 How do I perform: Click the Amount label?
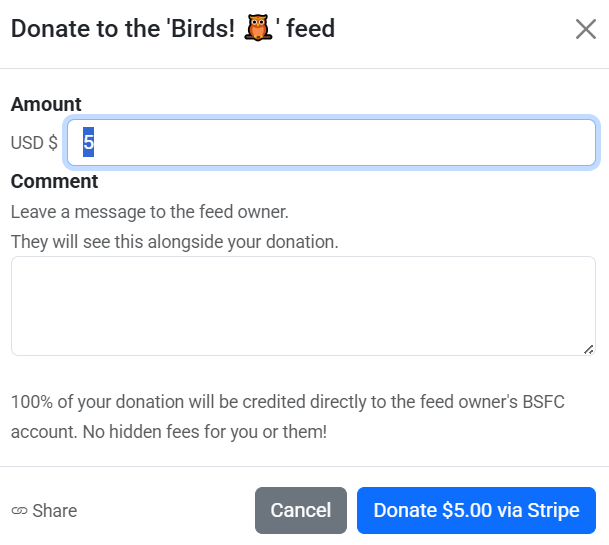(x=46, y=104)
